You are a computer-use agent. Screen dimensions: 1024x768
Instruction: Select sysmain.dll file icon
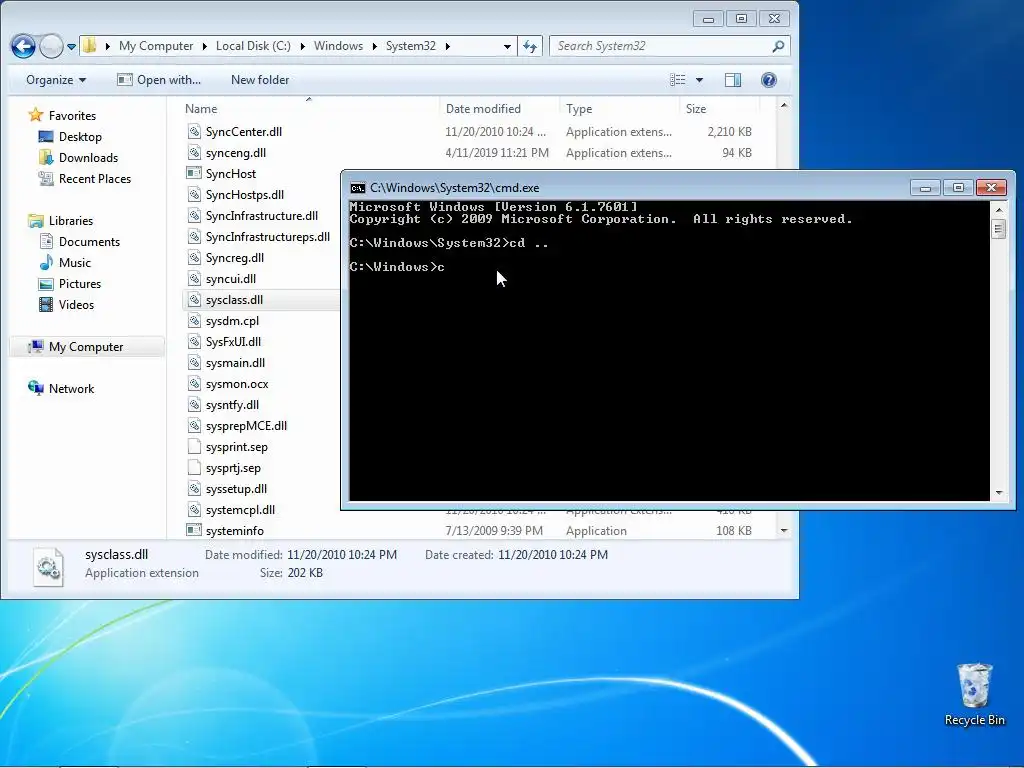pyautogui.click(x=194, y=362)
